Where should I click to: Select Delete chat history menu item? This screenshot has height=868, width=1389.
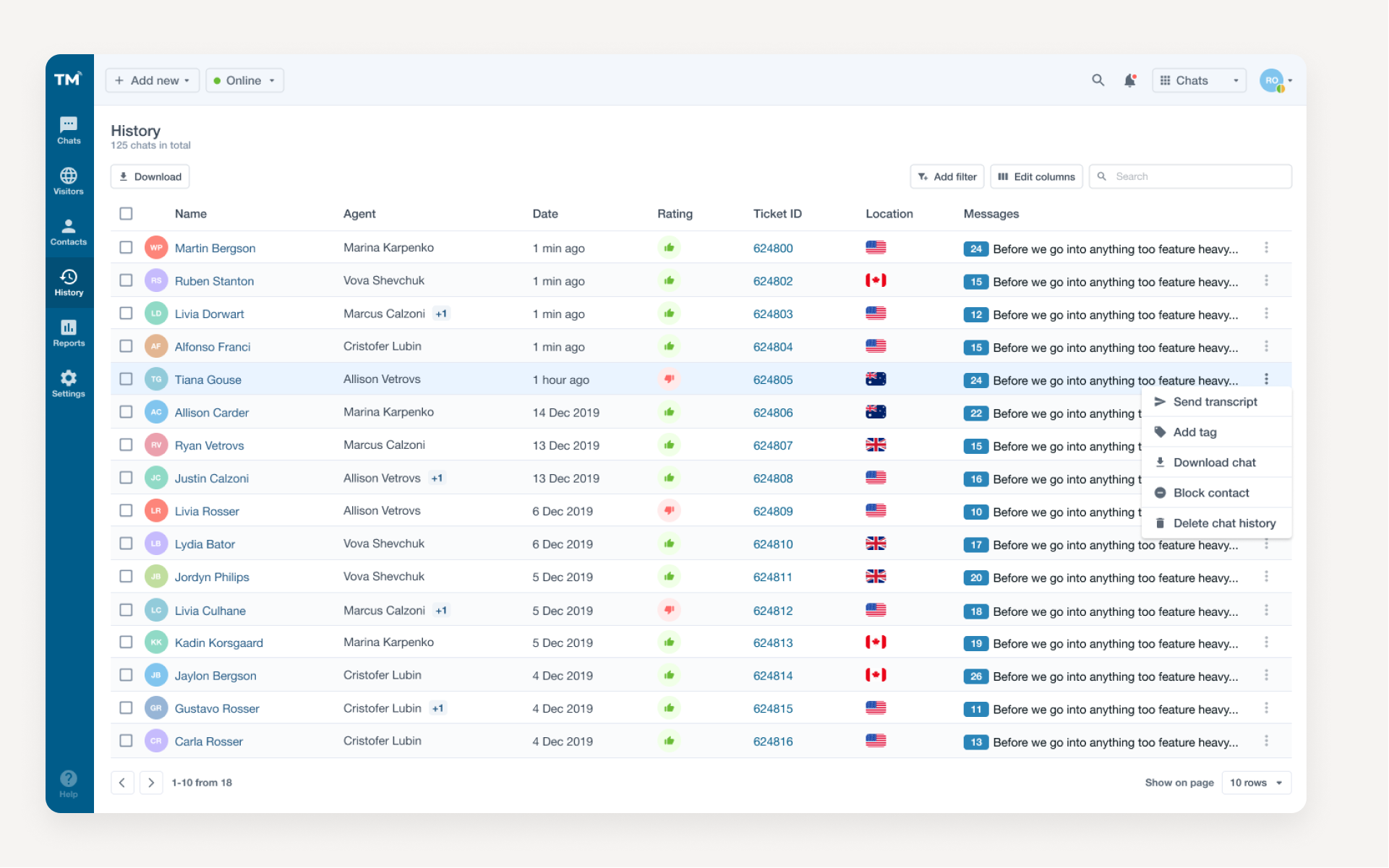point(1223,523)
